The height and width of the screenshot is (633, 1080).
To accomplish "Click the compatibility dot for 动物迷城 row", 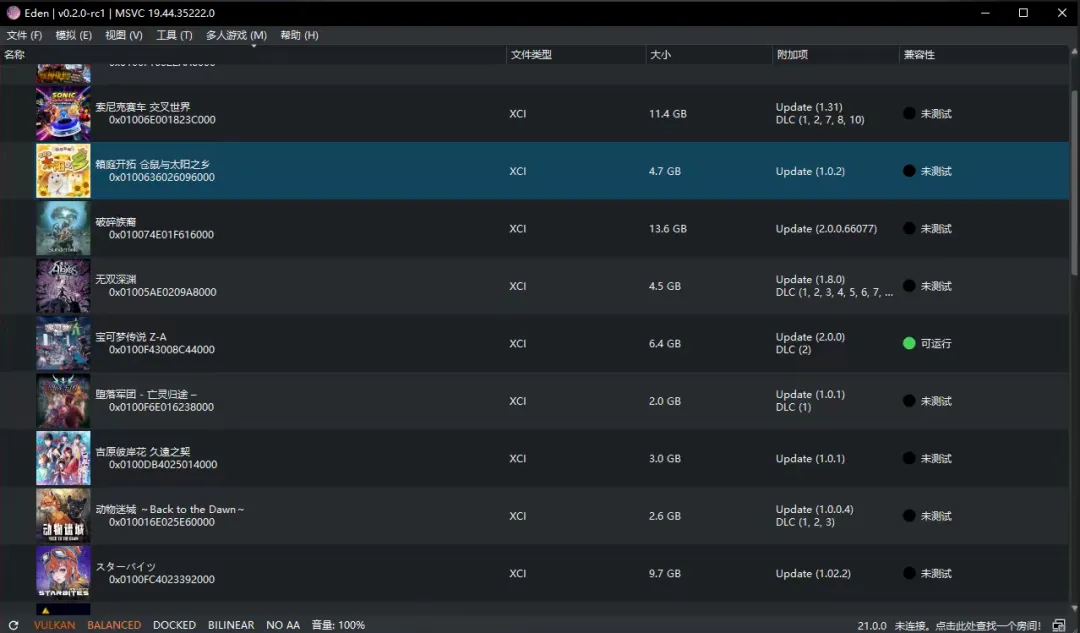I will click(x=909, y=516).
